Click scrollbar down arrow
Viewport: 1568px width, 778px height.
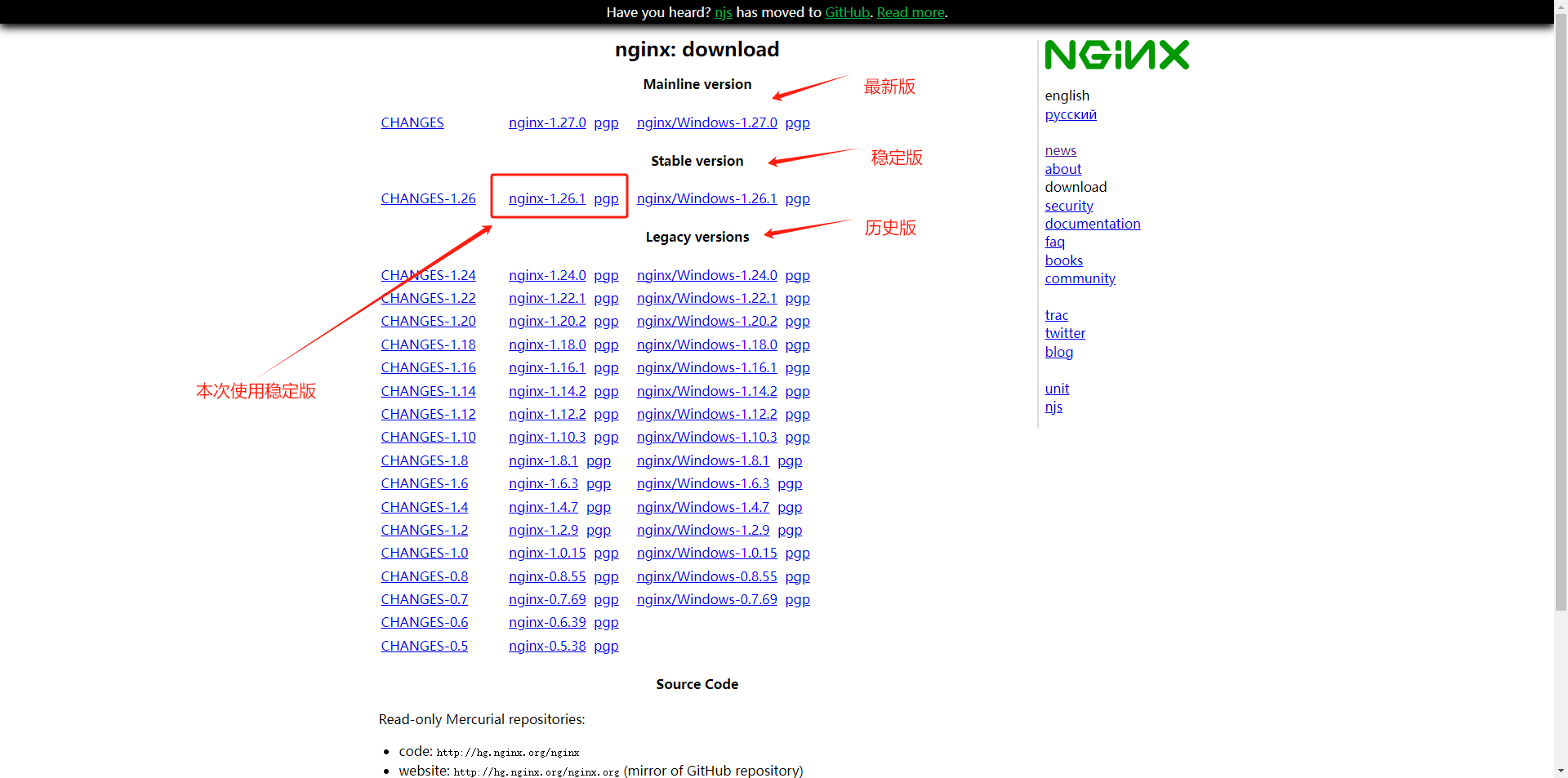(x=1561, y=771)
